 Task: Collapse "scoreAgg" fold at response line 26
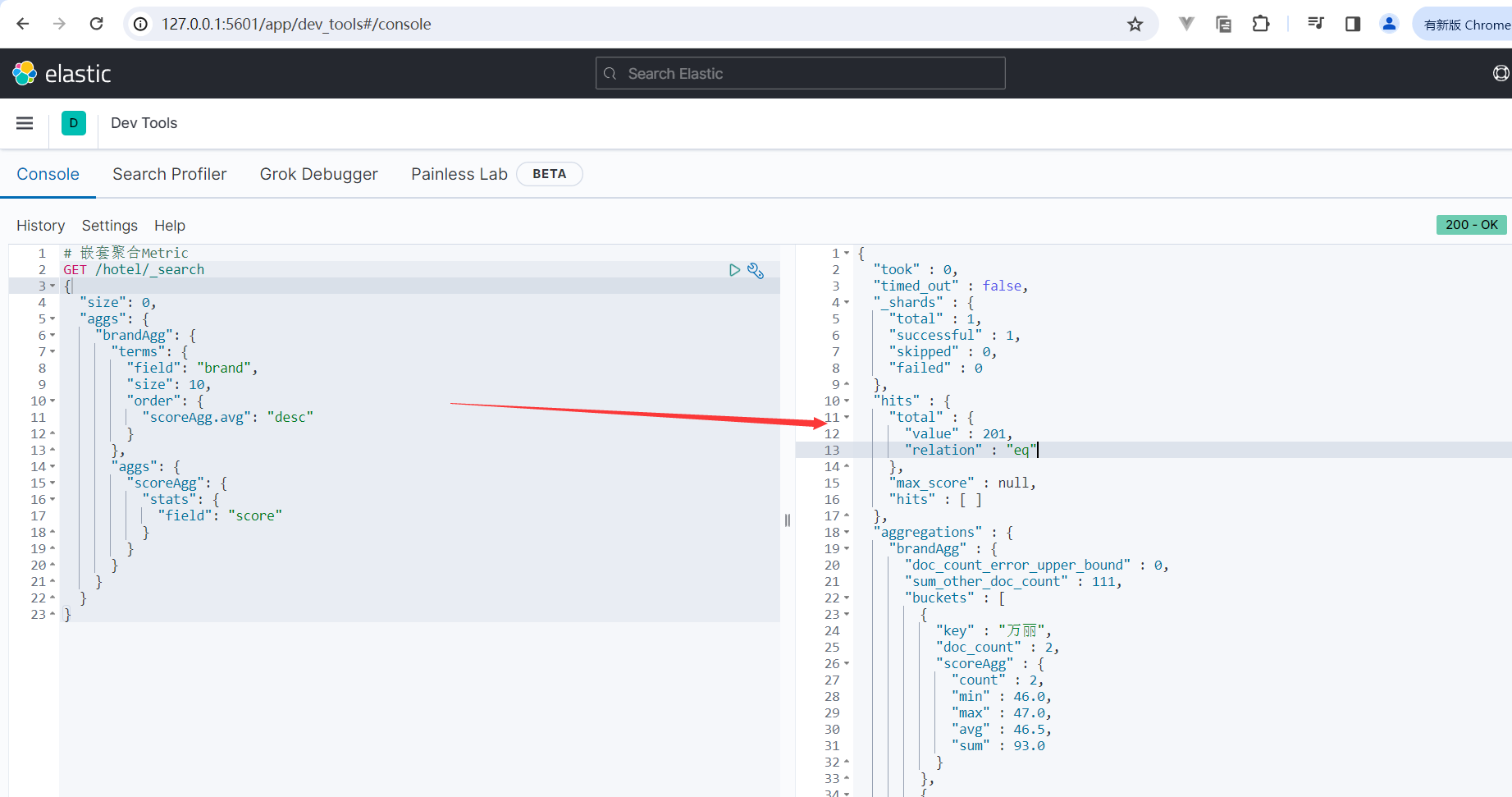click(x=847, y=664)
